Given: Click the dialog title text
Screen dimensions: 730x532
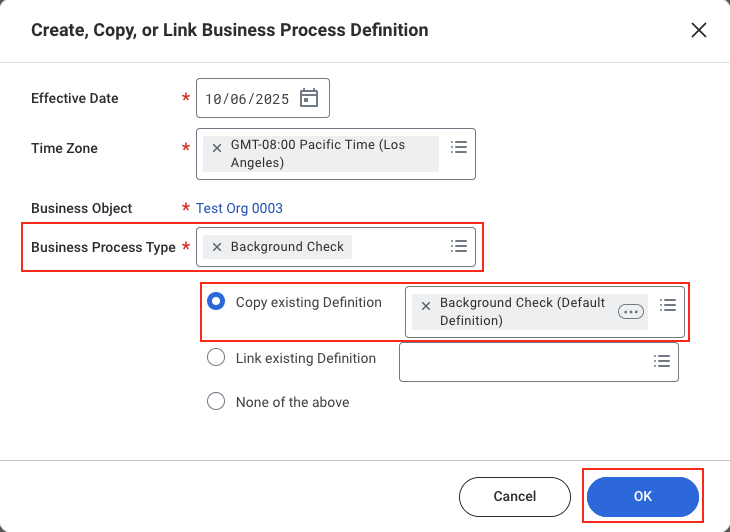Looking at the screenshot, I should coord(230,30).
